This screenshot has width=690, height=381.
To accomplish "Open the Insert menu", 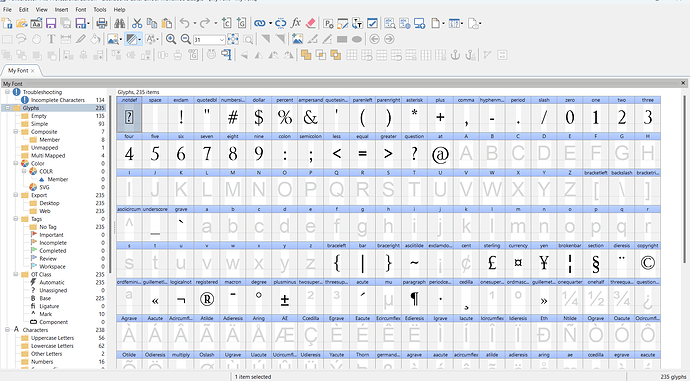I will (x=62, y=9).
